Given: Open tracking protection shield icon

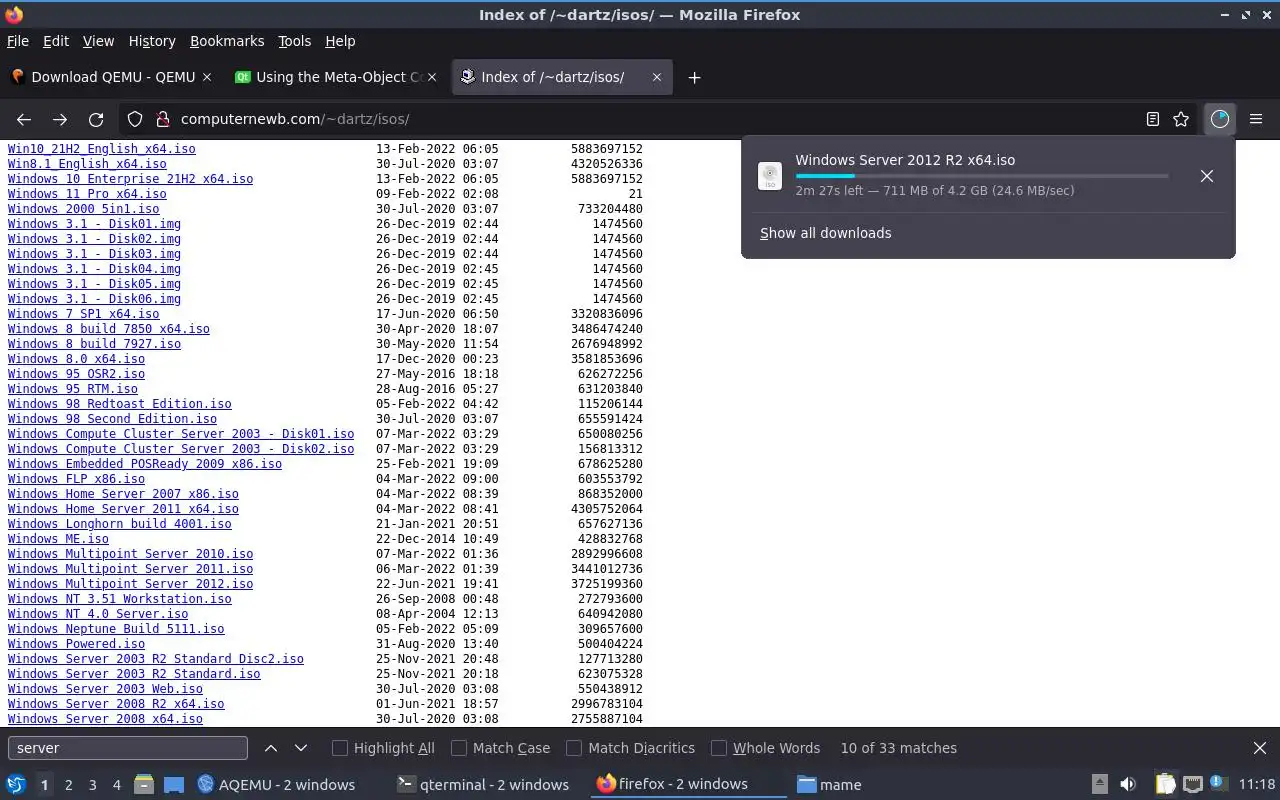Looking at the screenshot, I should coord(135,119).
